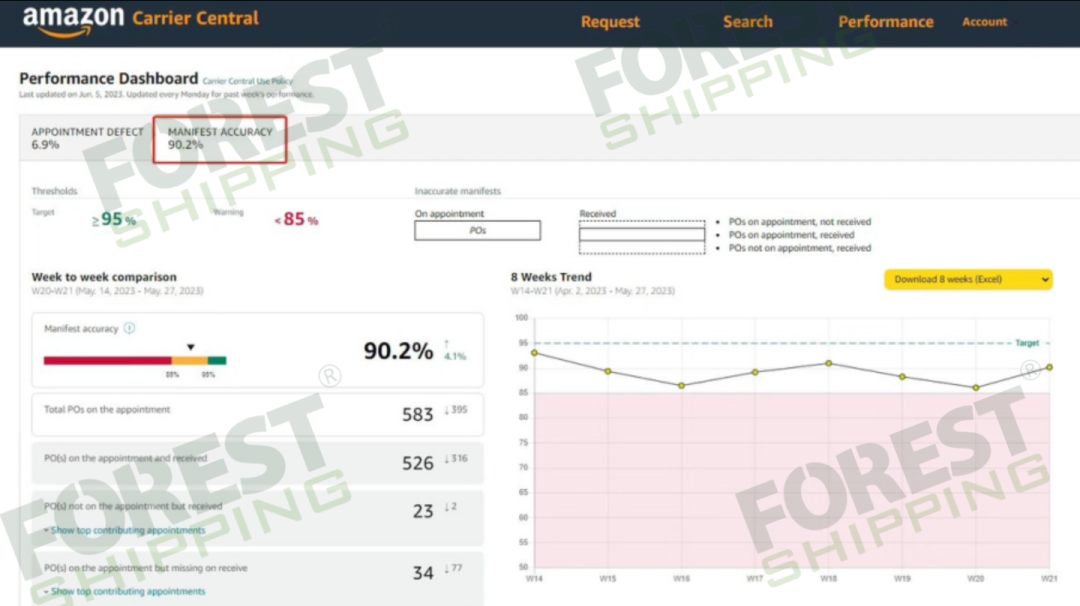Click the W16 data point on trend line

pyautogui.click(x=681, y=385)
